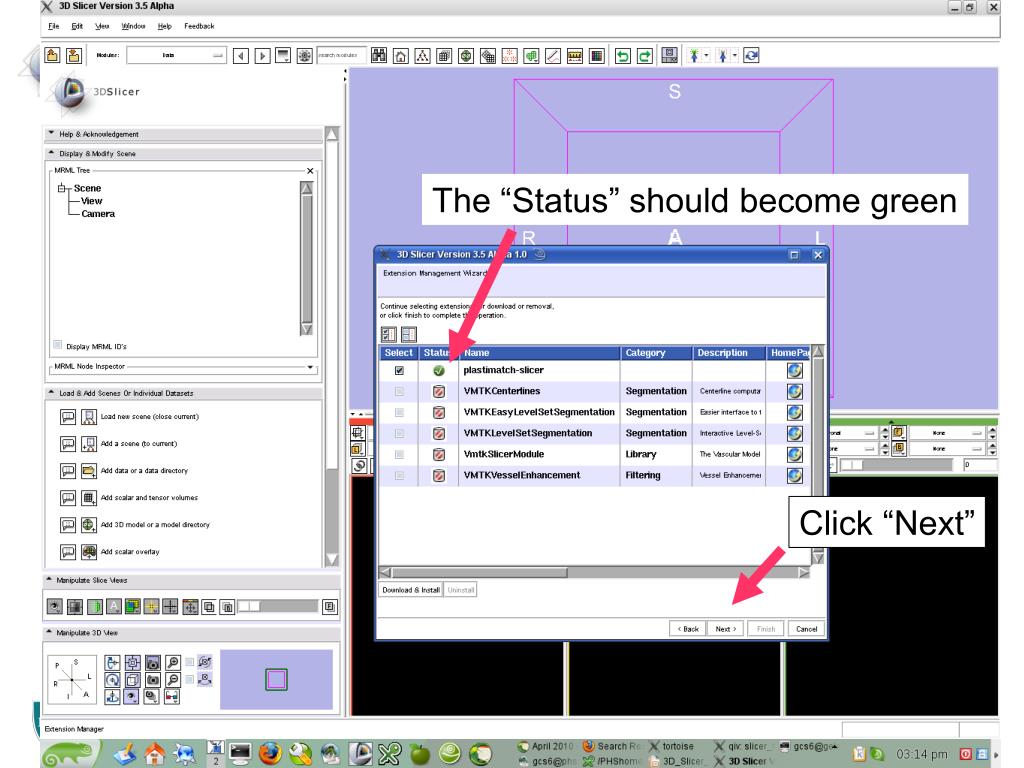Viewport: 1024px width, 768px height.
Task: Check VMTKLevelSetSegmentation select checkbox
Action: coord(399,434)
